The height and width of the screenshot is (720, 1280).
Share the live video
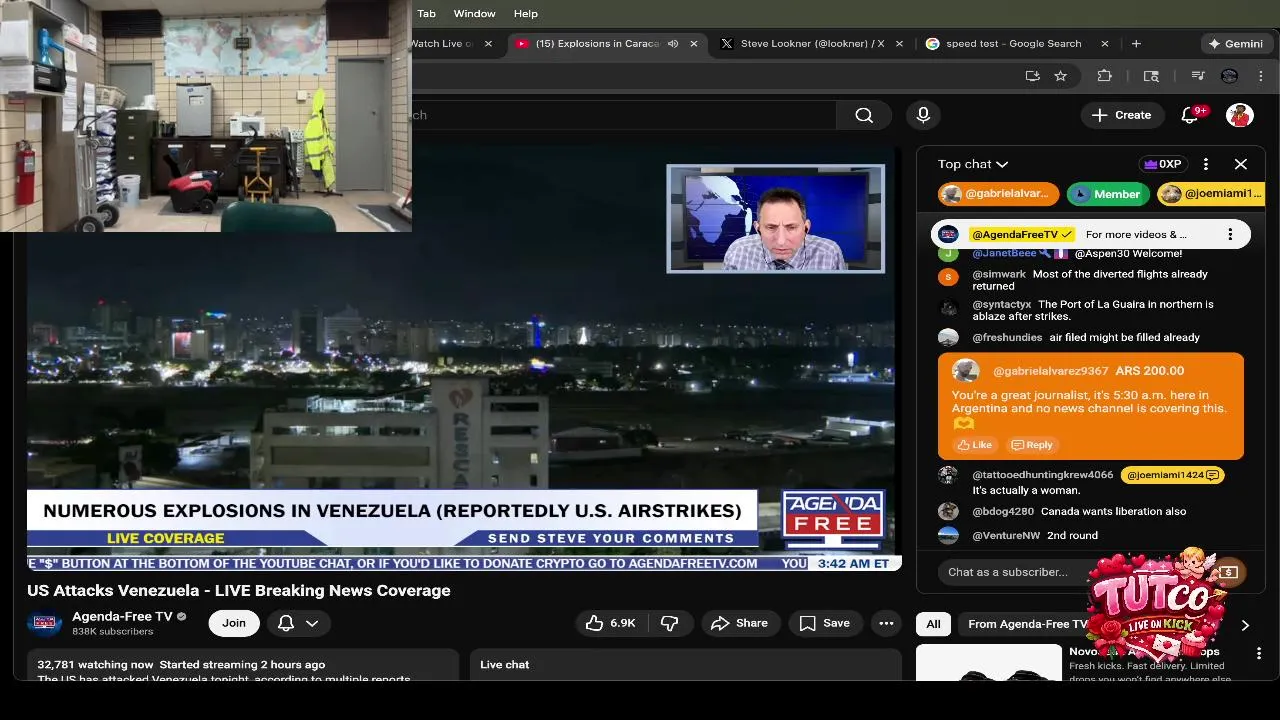739,623
